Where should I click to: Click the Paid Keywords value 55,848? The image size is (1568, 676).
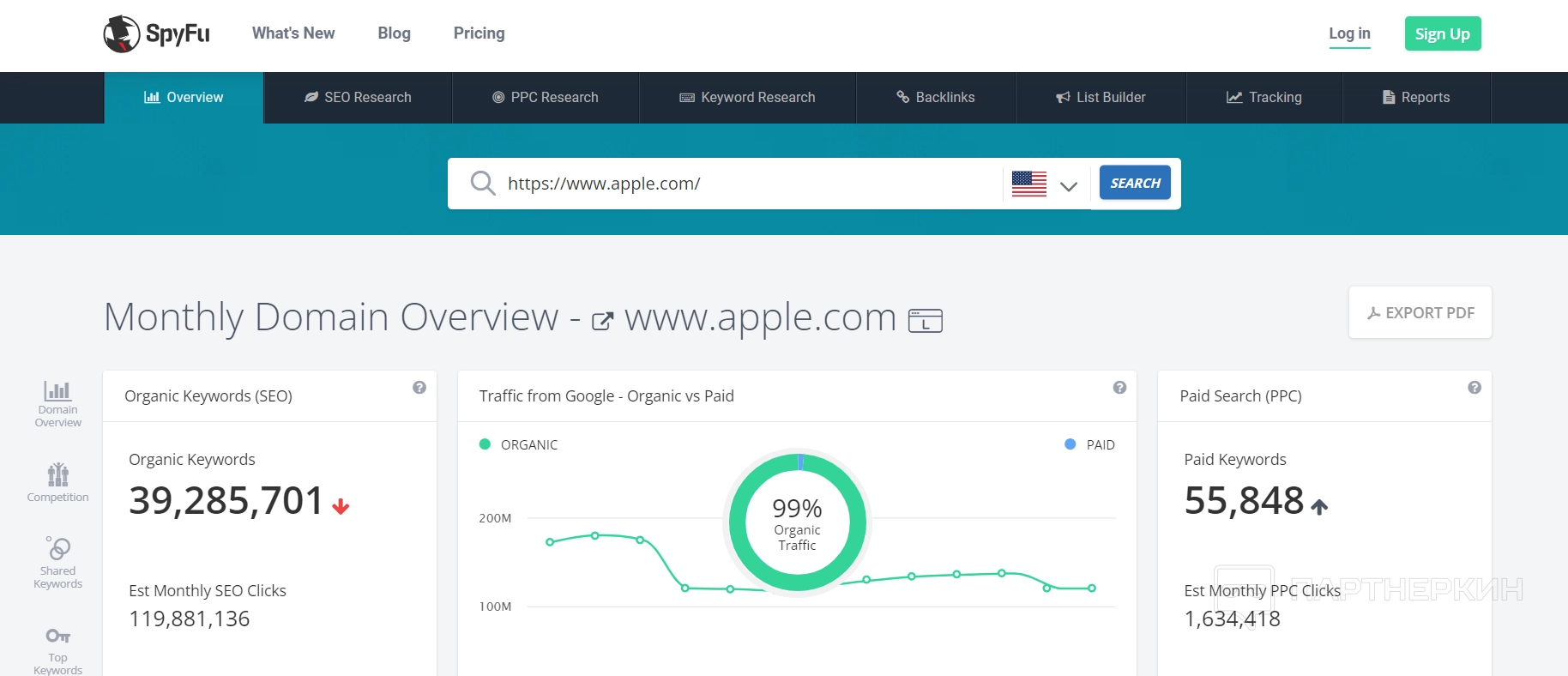(x=1245, y=501)
